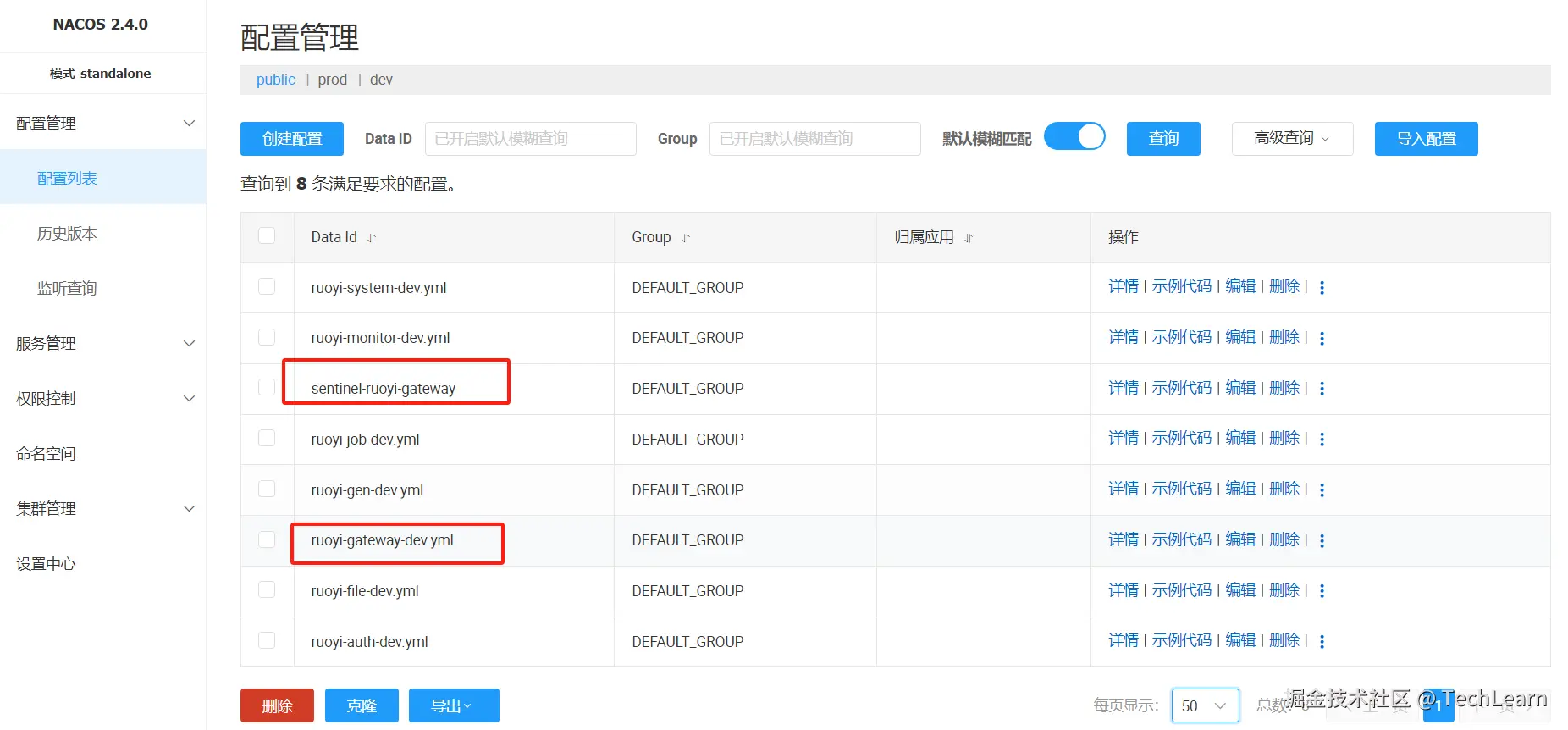Sort table by 归属应用 column
The height and width of the screenshot is (730, 1568).
point(969,238)
